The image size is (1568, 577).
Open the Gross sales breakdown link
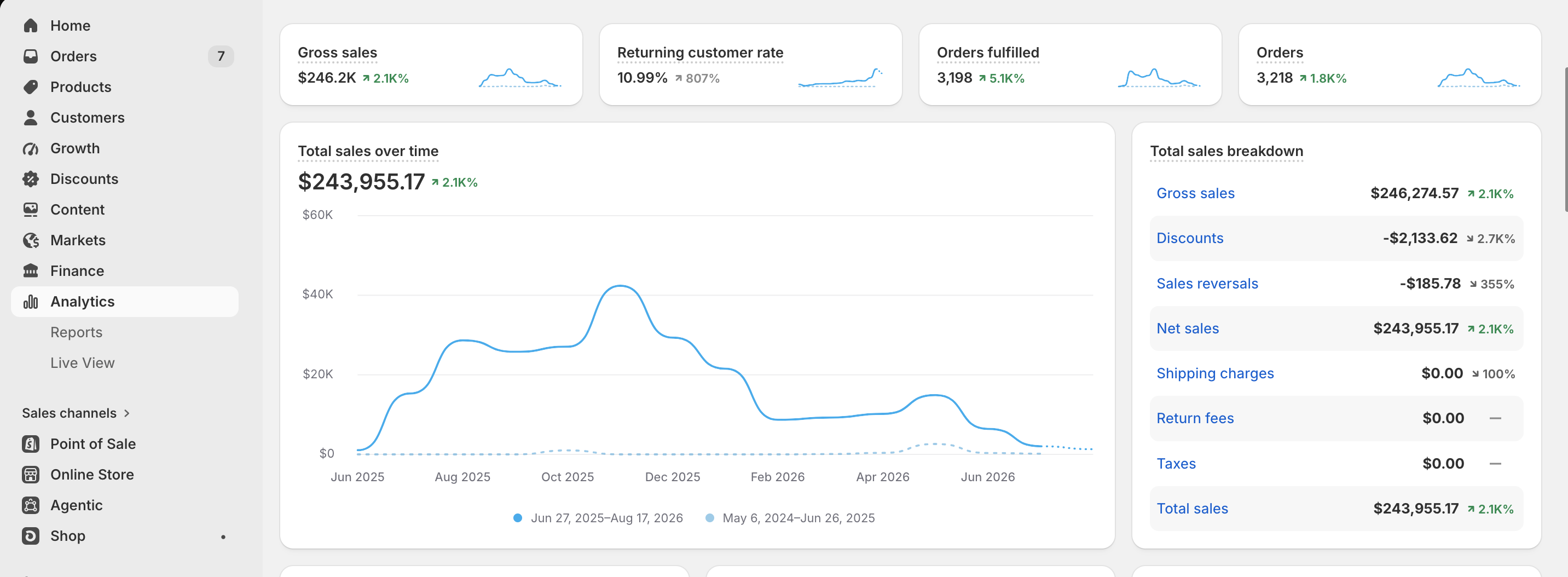click(1195, 194)
